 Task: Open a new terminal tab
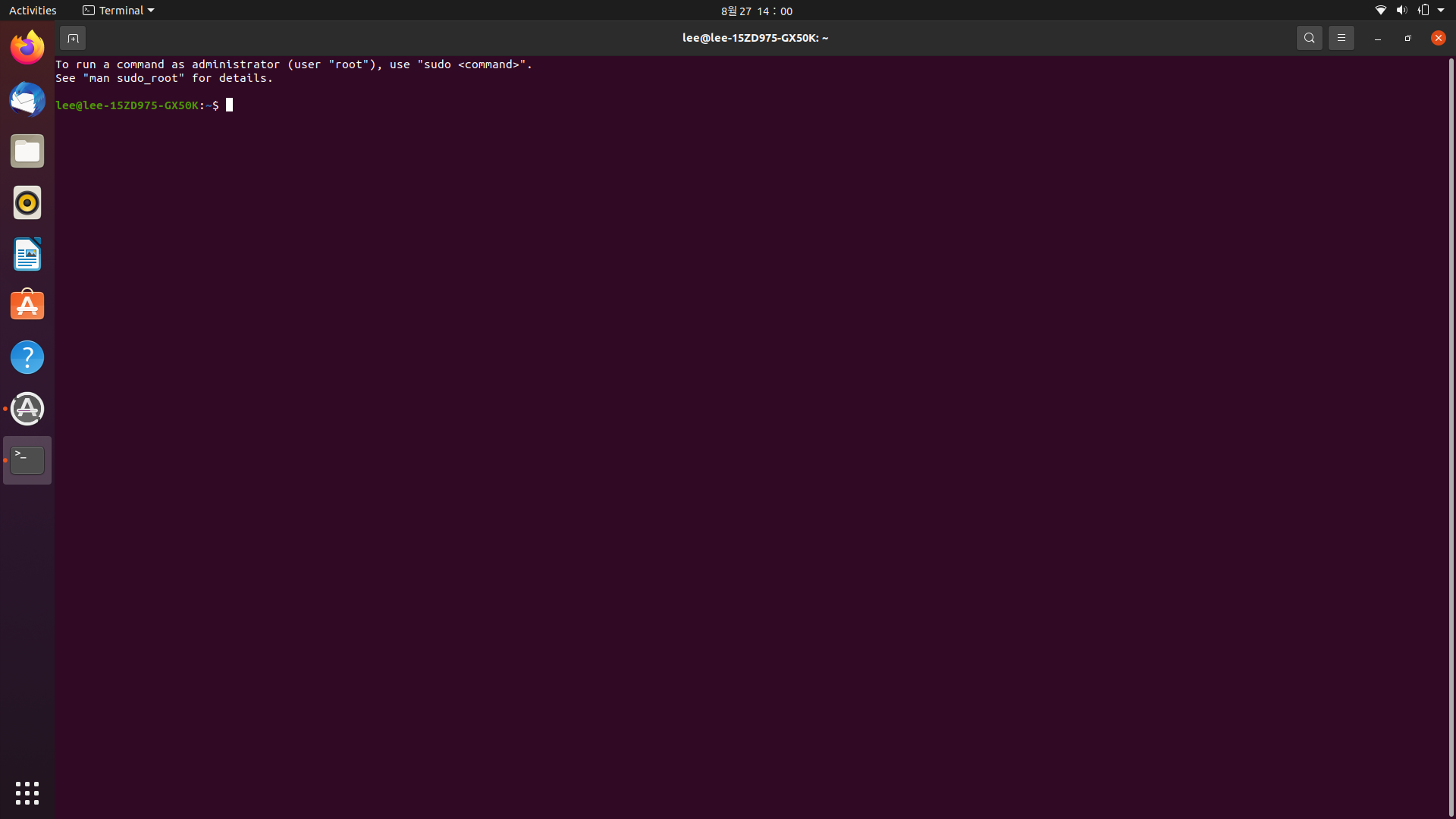(73, 38)
